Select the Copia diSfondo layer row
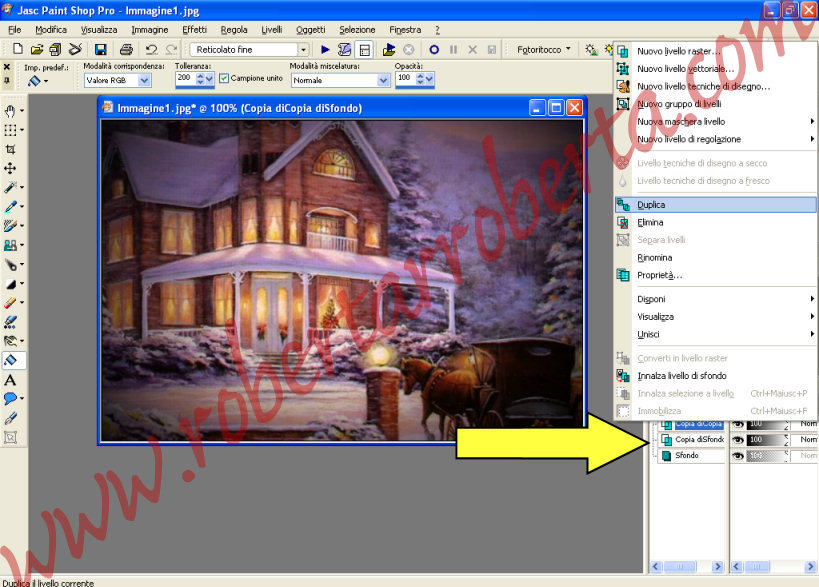 tap(692, 440)
